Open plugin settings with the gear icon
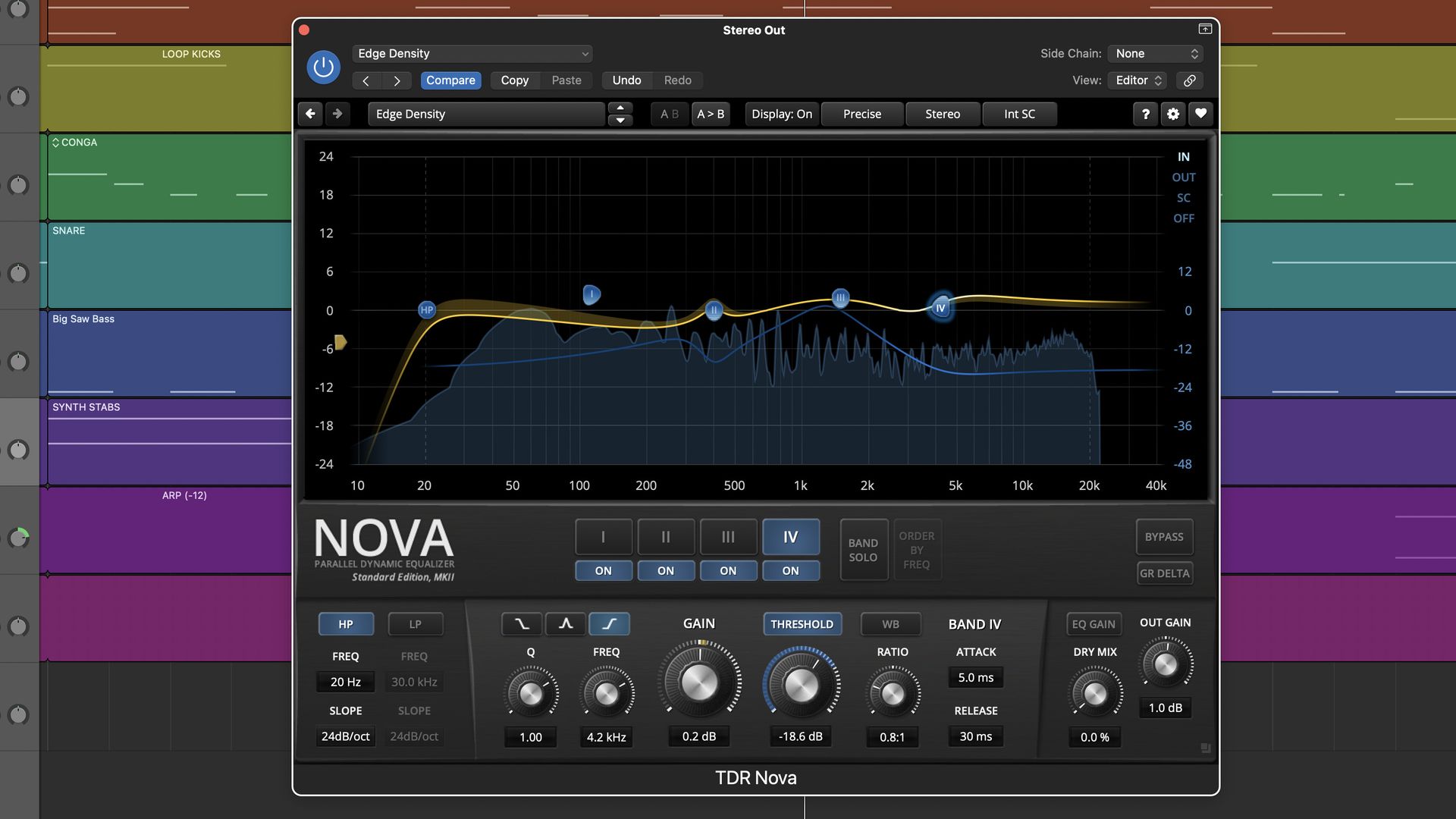Viewport: 1456px width, 819px height. 1172,114
